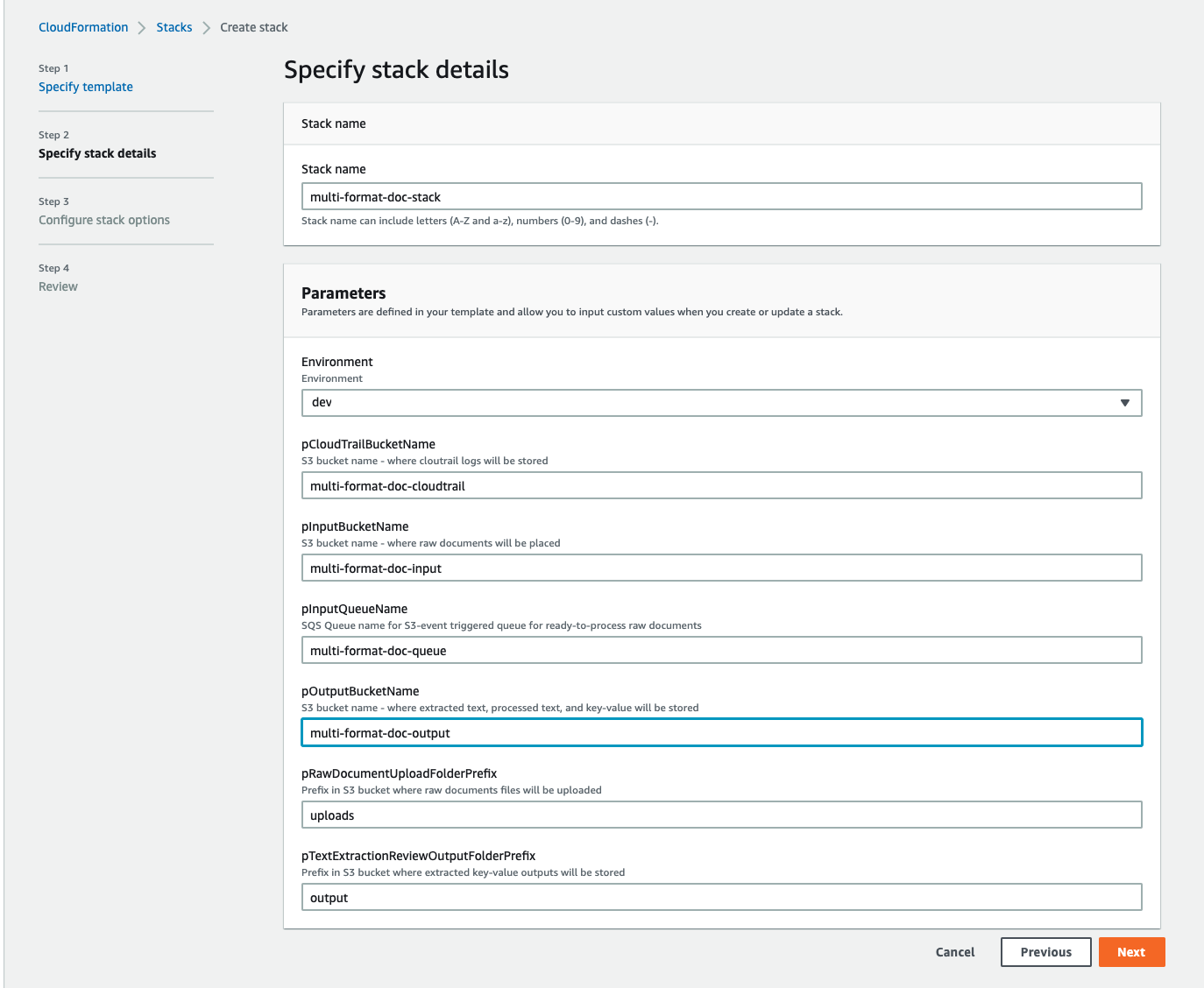Click the 'extracted key-value outputs' prefix description

pos(464,872)
